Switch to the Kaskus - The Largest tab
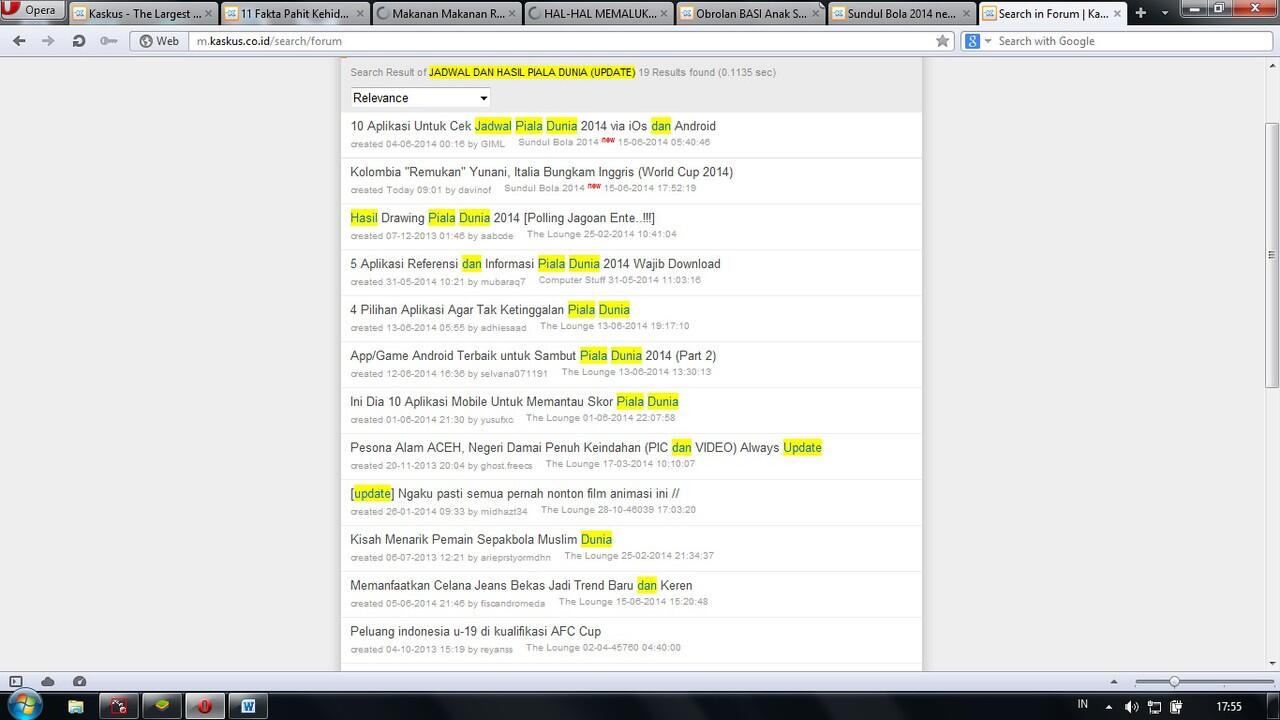The height and width of the screenshot is (720, 1280). 143,14
